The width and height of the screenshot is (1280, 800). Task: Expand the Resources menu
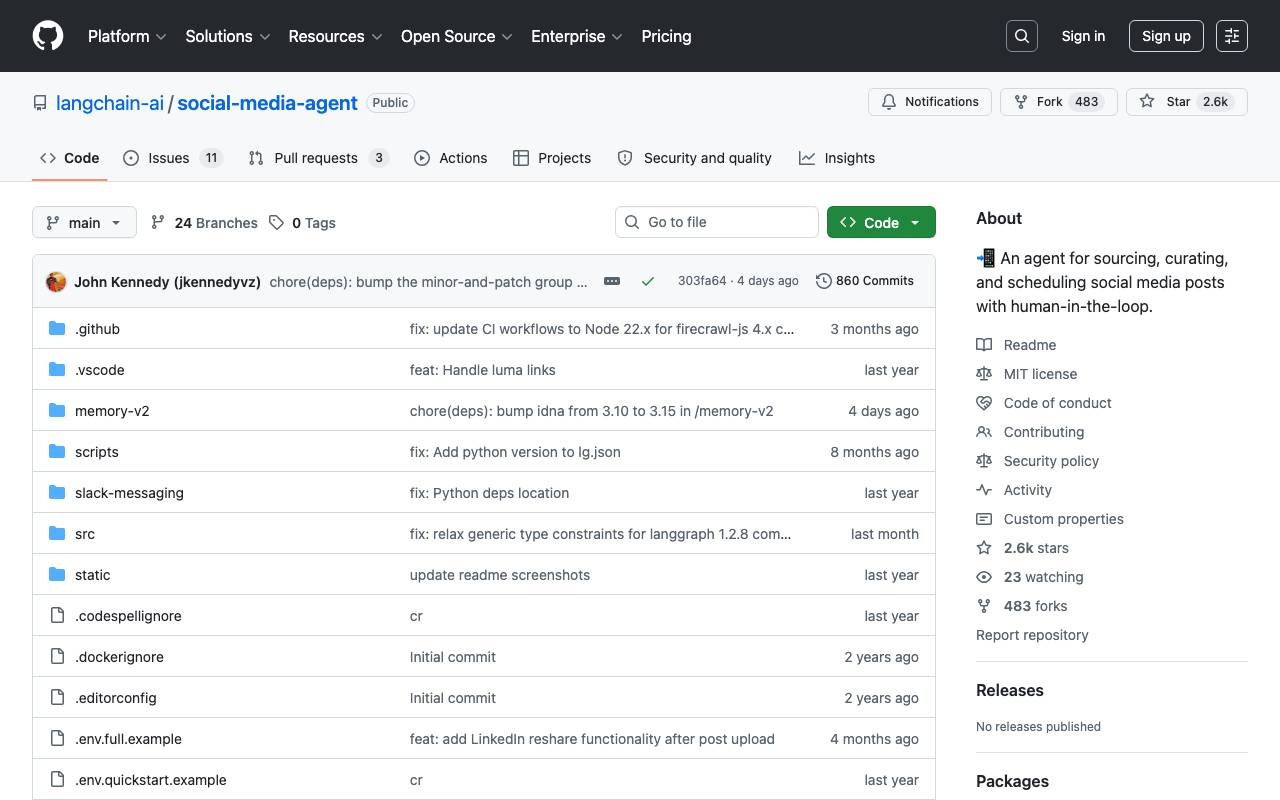pyautogui.click(x=336, y=36)
